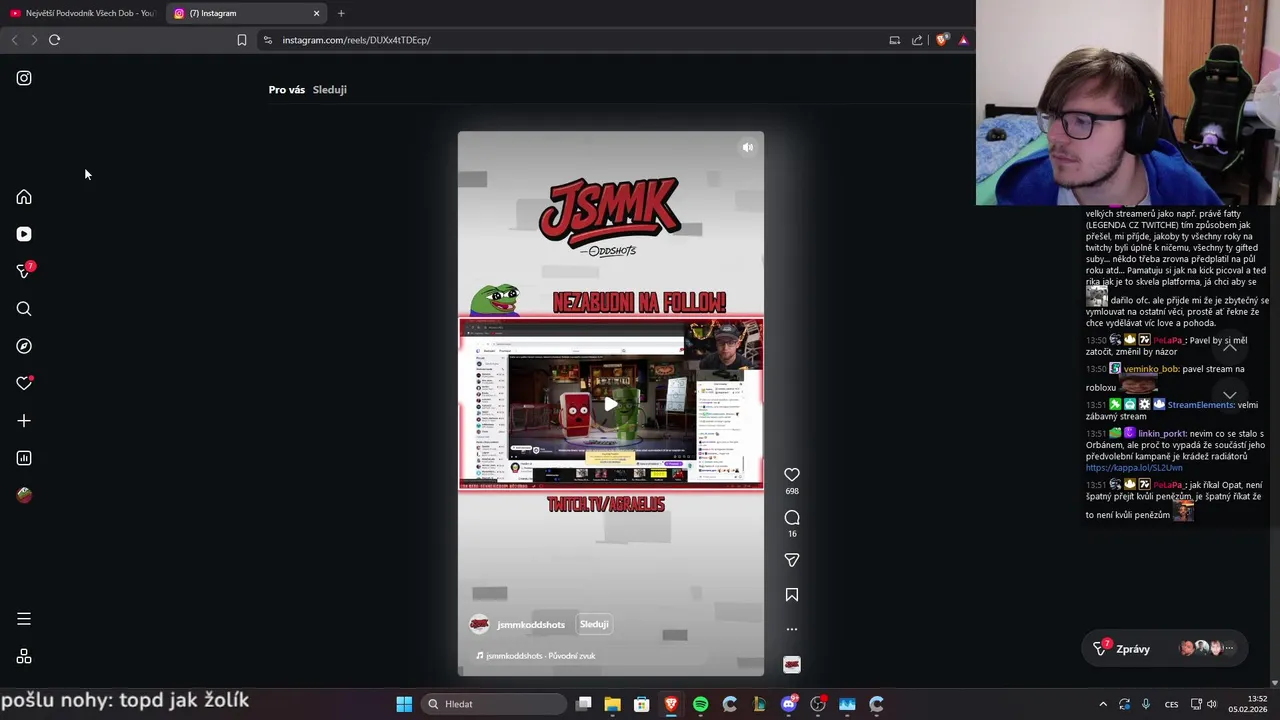Open the Brave Rewards triangle icon
Viewport: 1280px width, 720px height.
tap(963, 40)
